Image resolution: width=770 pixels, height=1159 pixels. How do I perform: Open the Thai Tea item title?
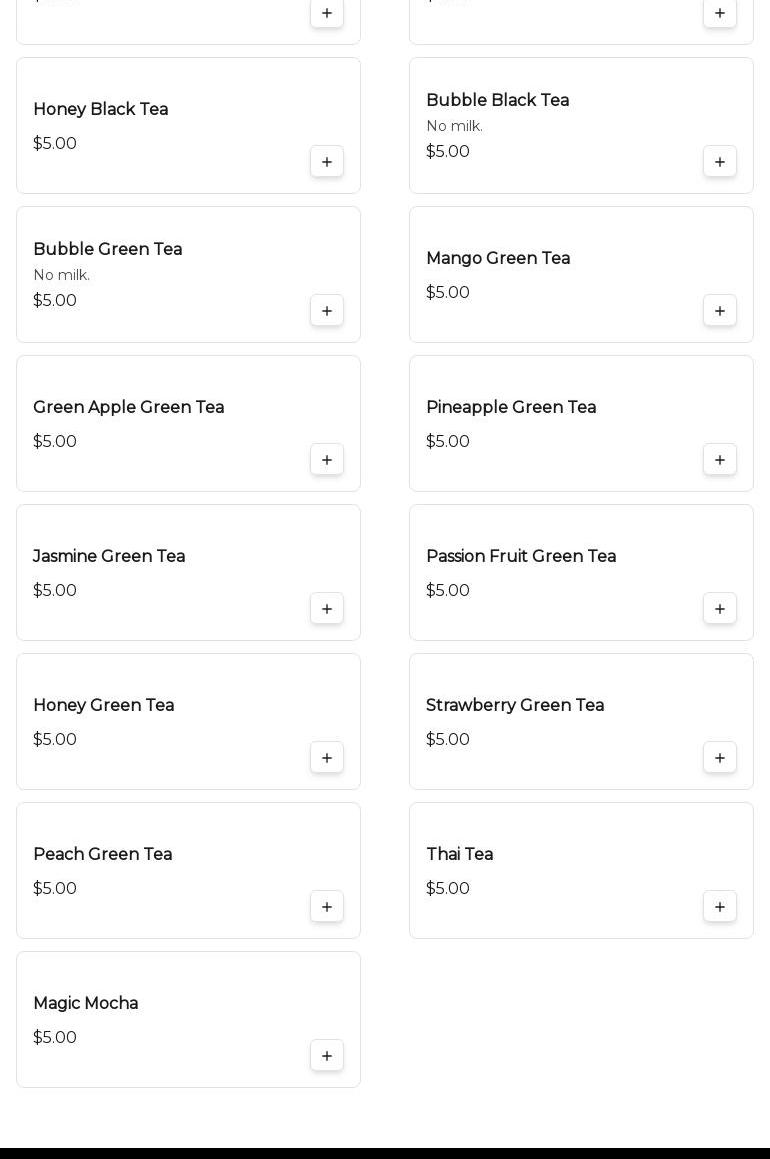[459, 855]
